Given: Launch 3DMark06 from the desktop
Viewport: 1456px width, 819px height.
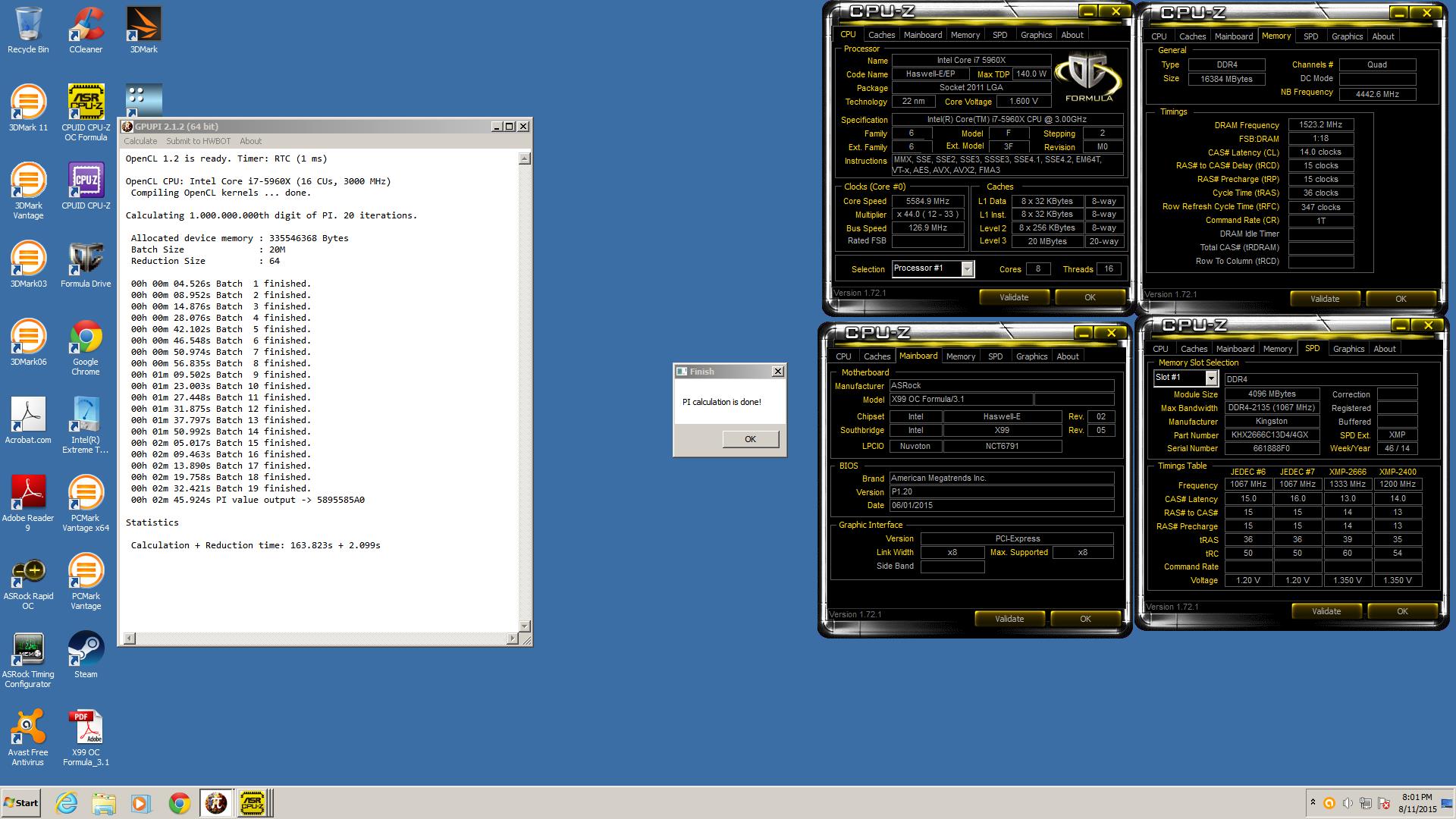Looking at the screenshot, I should pyautogui.click(x=28, y=343).
